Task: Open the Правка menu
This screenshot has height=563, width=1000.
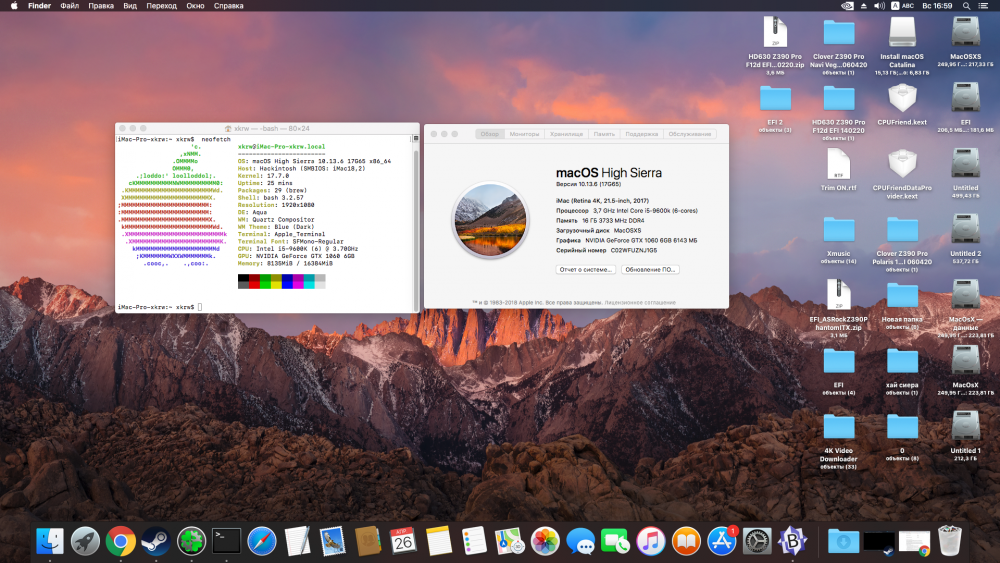Action: point(101,6)
